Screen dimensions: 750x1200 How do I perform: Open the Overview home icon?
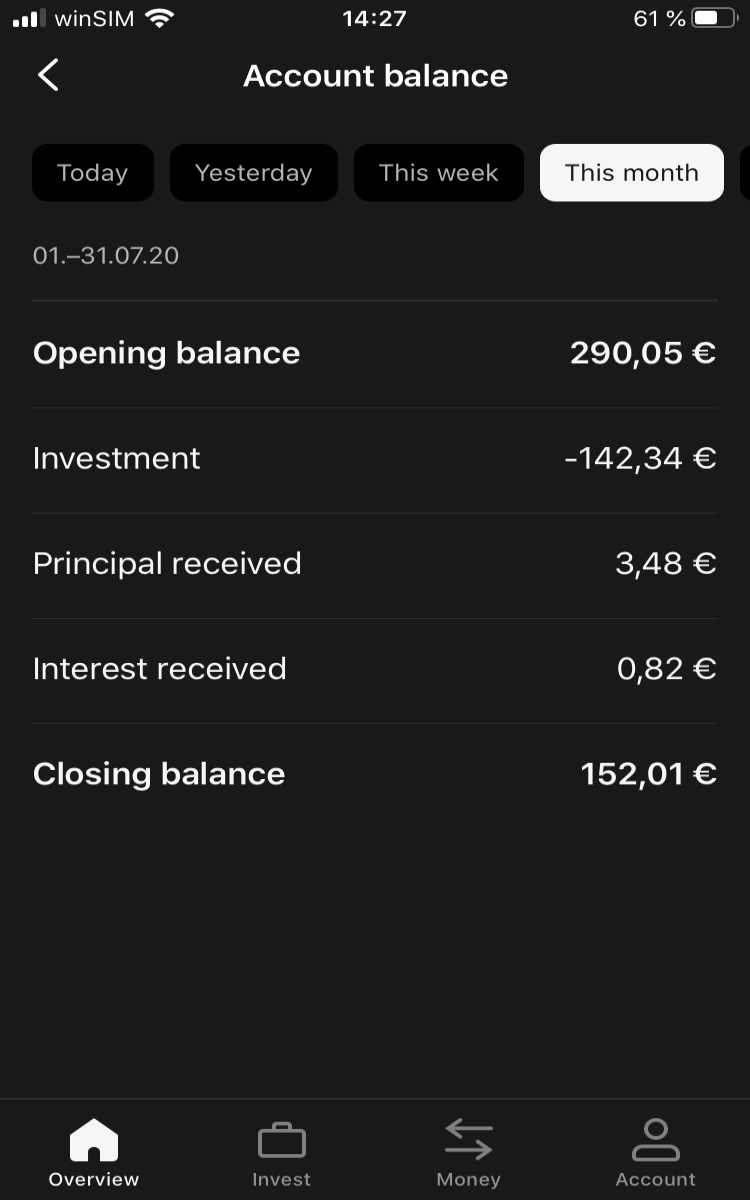[x=94, y=1141]
